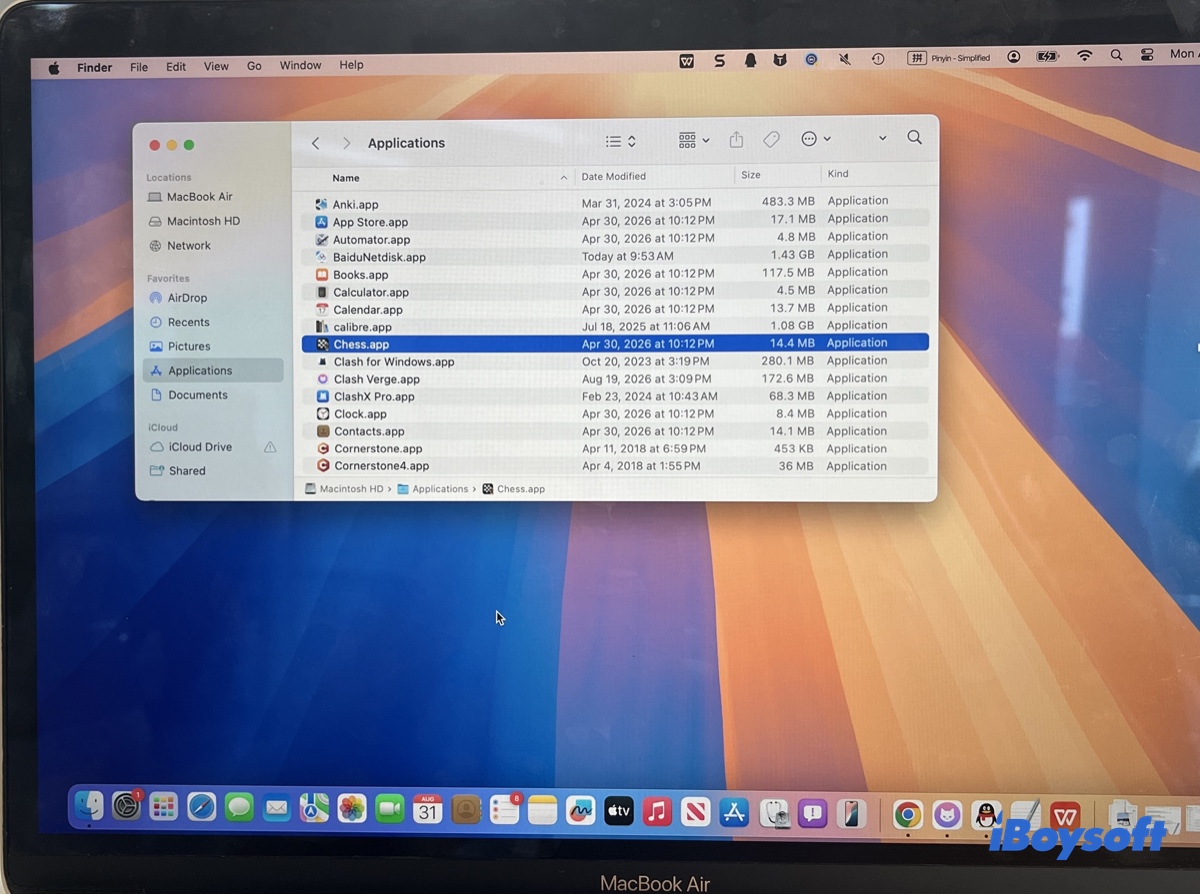The height and width of the screenshot is (894, 1200).
Task: Click the Share icon in Finder toolbar
Action: pyautogui.click(x=736, y=140)
